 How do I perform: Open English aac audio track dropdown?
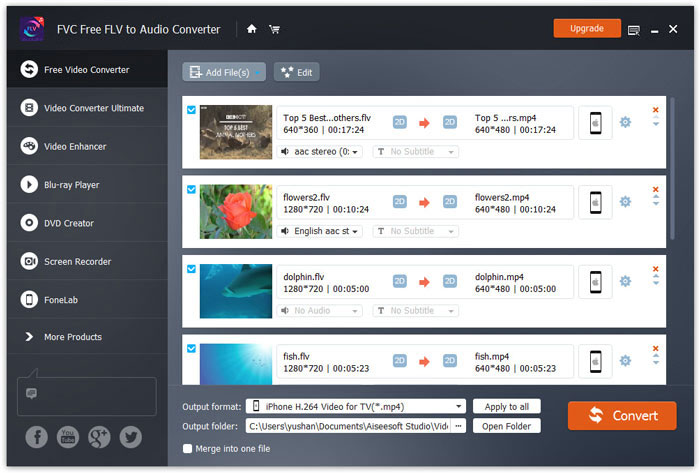[320, 231]
